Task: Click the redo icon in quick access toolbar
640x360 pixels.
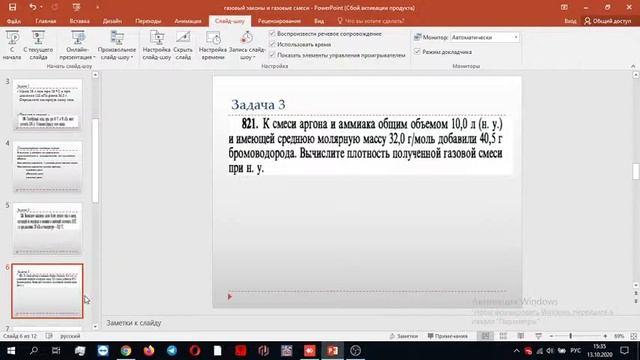Action: click(x=55, y=7)
